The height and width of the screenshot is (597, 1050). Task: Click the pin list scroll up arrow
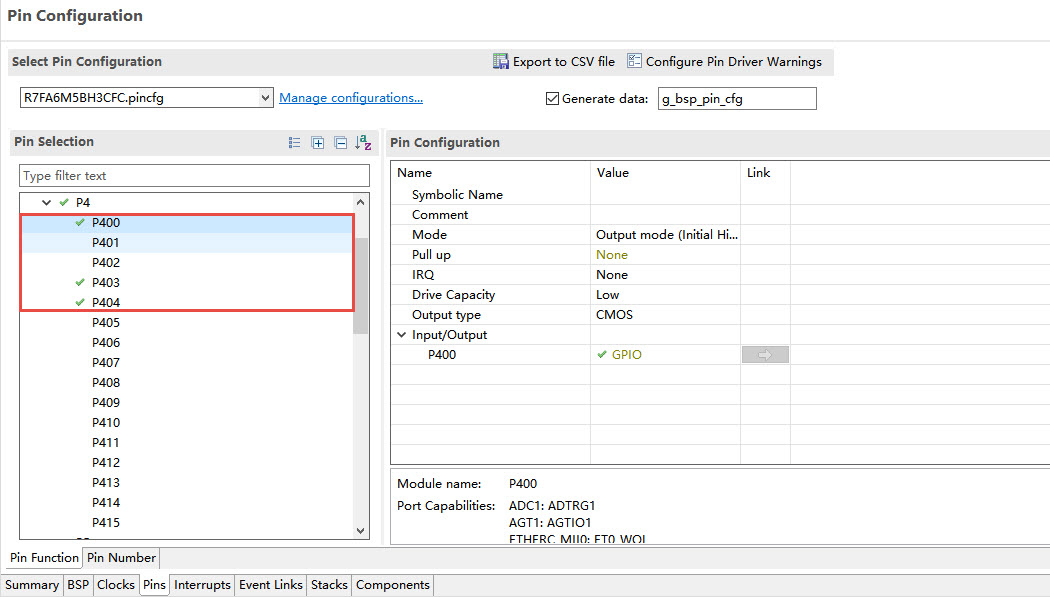(360, 201)
